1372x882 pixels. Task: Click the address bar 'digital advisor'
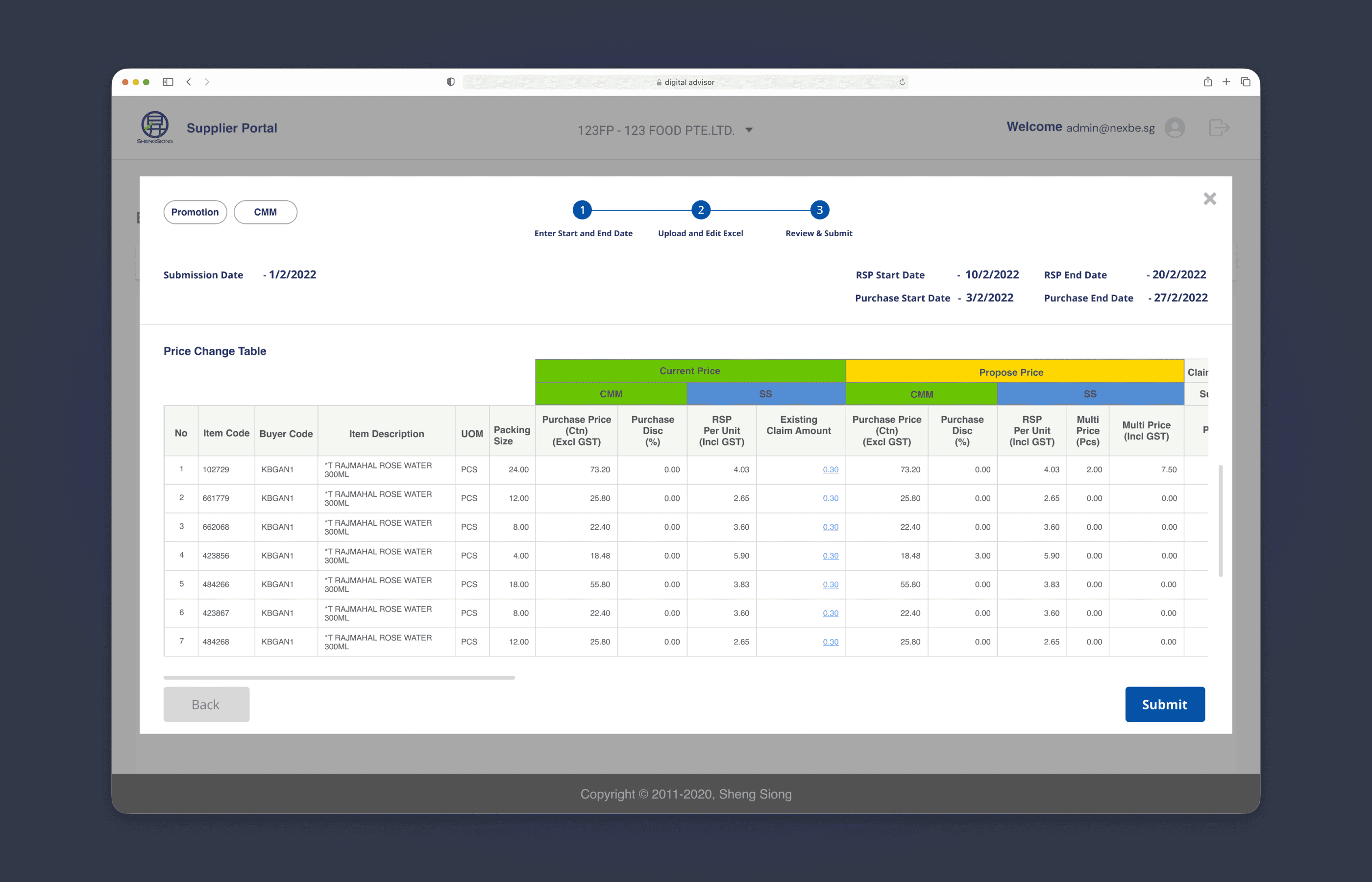pos(685,82)
